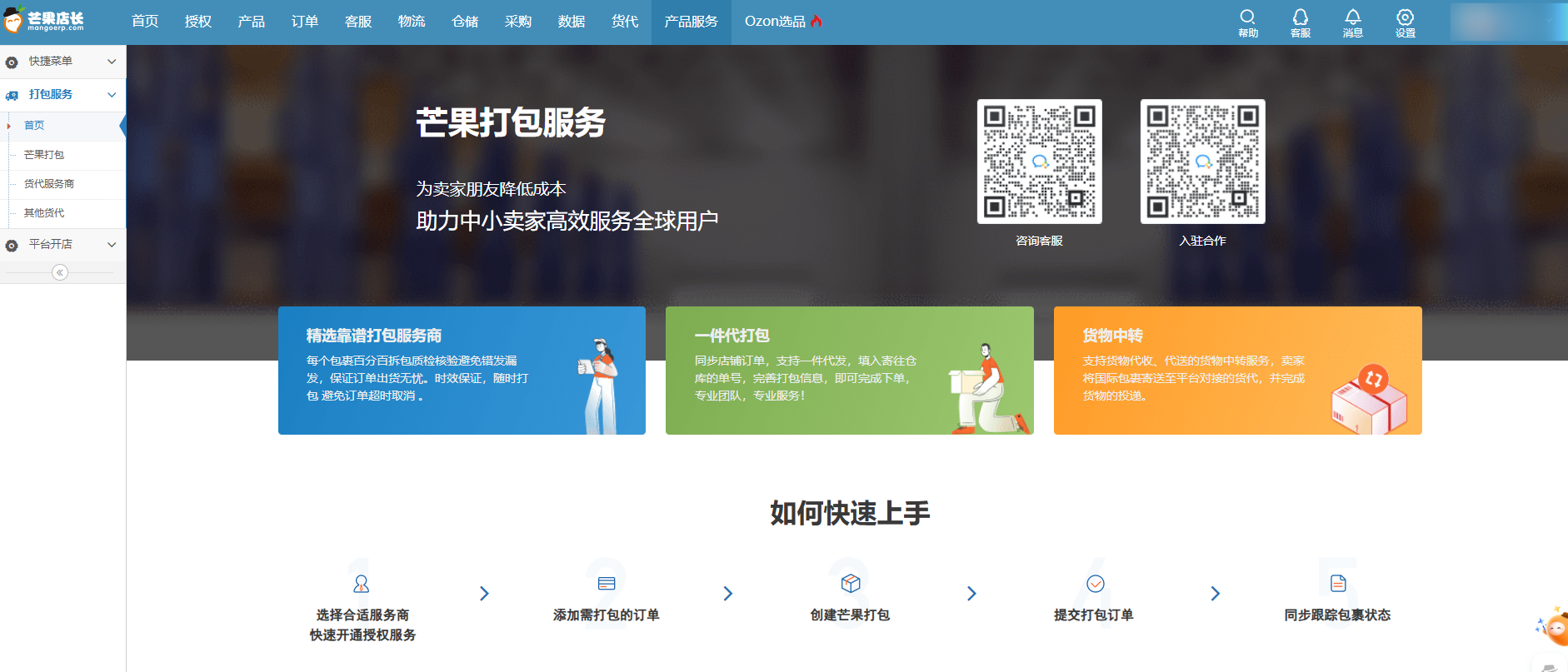This screenshot has height=672, width=1568.
Task: Click the 创建芒果打包 box icon
Action: [x=850, y=583]
